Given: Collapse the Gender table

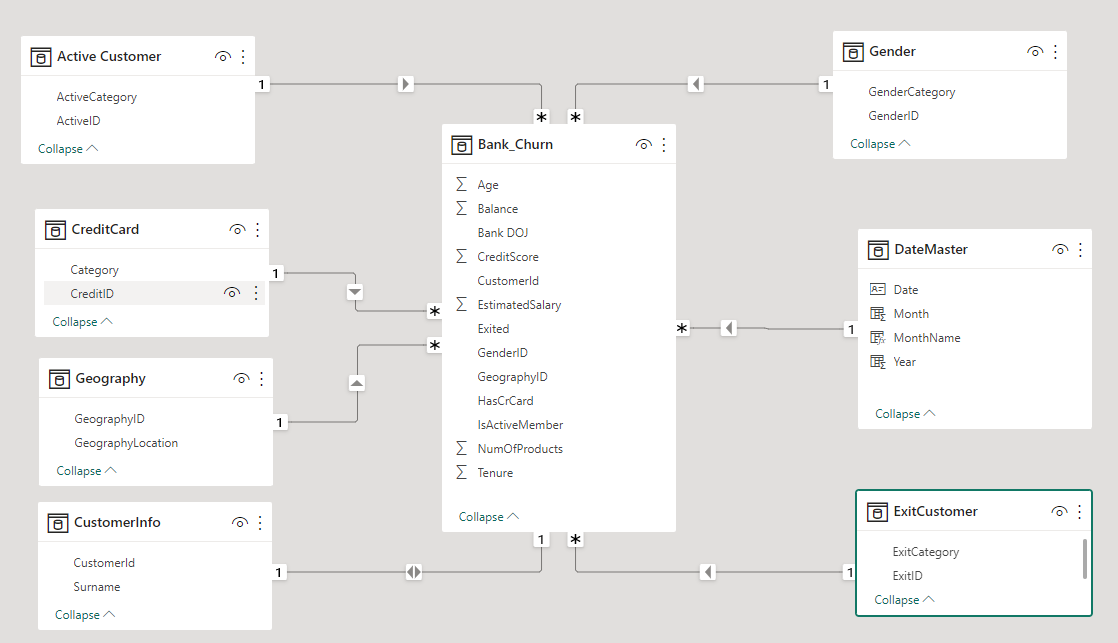Looking at the screenshot, I should tap(881, 144).
